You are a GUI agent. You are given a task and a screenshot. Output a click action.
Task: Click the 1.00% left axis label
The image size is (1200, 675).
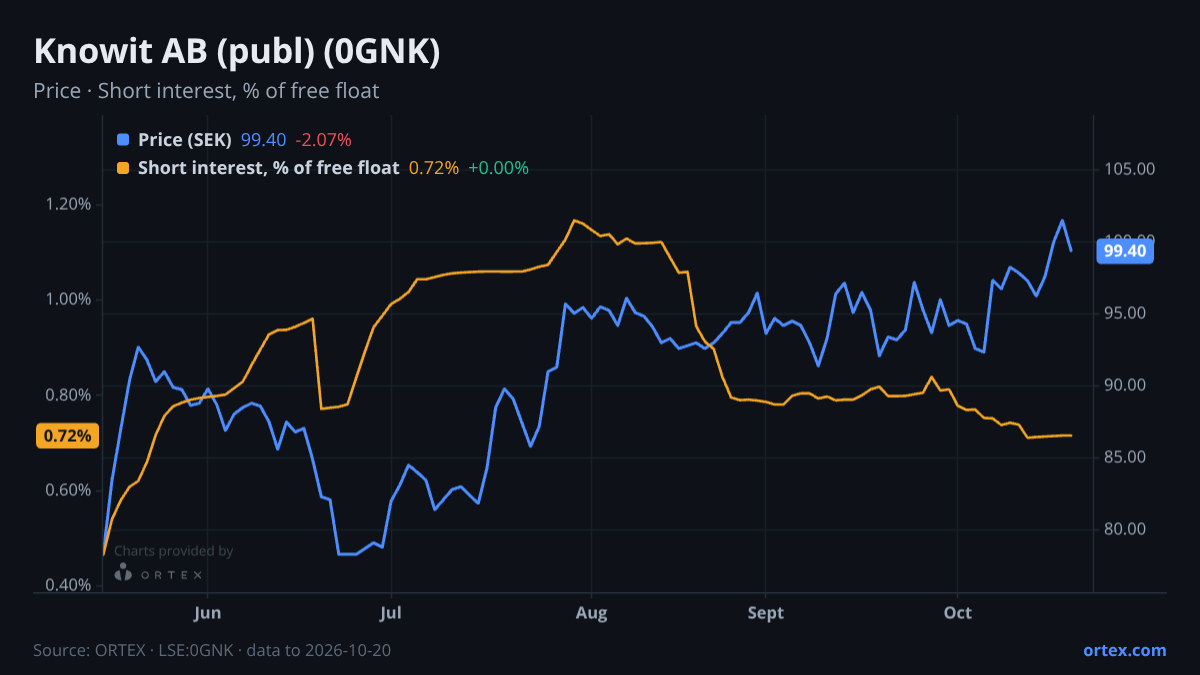coord(70,300)
